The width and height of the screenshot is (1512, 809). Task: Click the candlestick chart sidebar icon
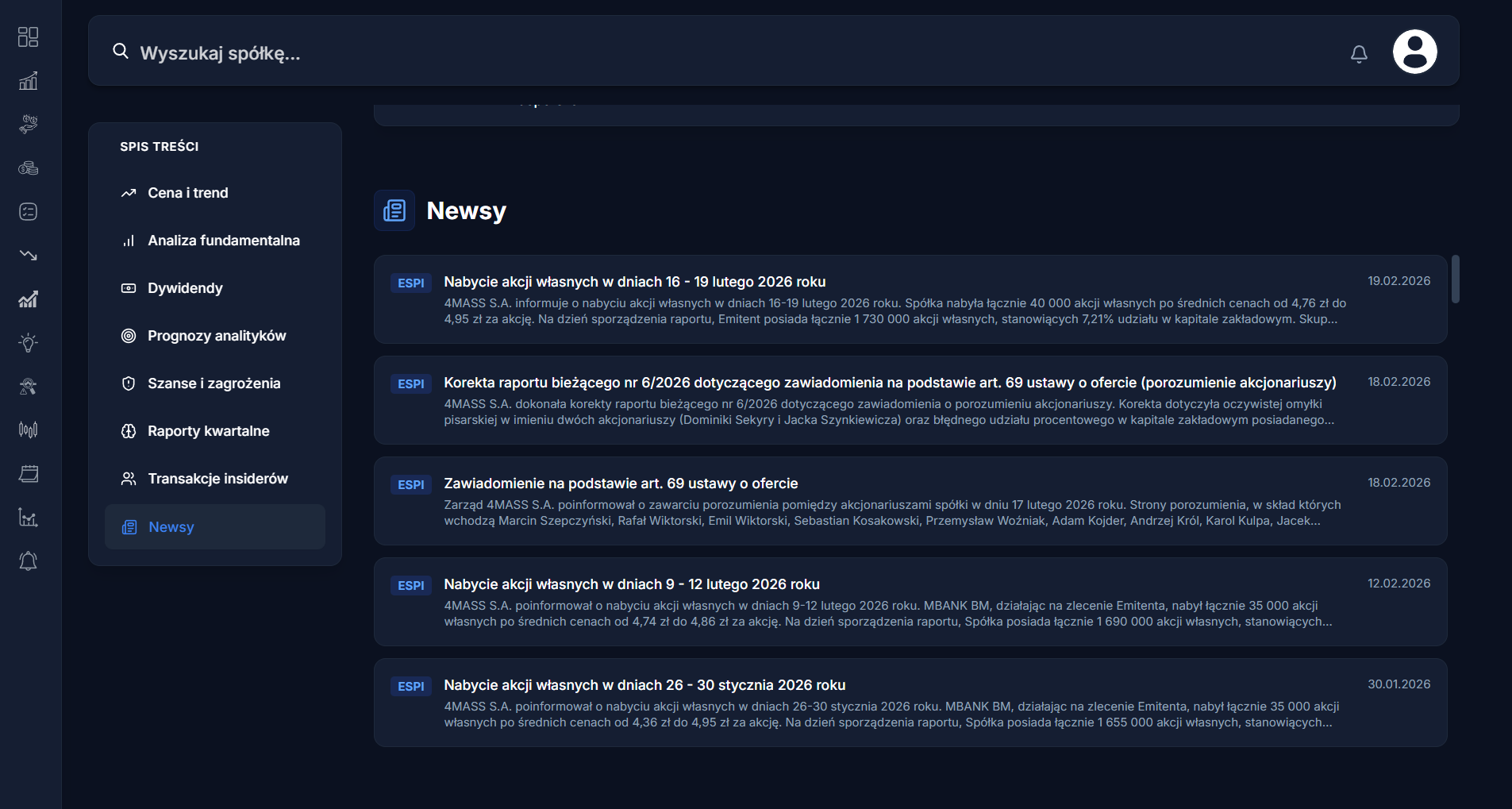click(29, 430)
